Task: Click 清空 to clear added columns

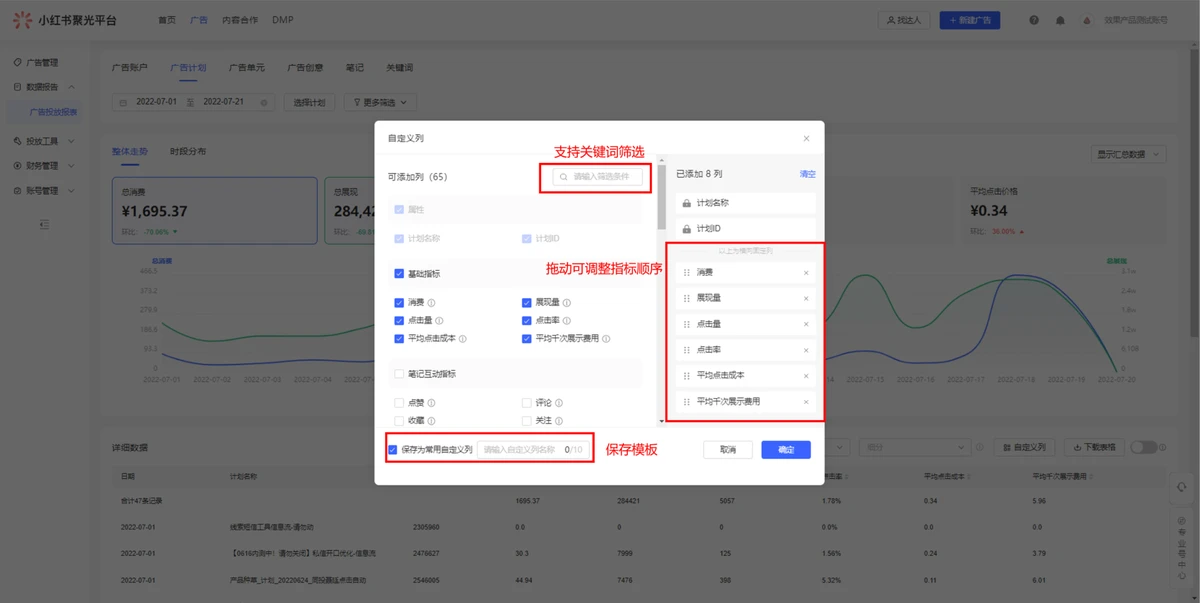Action: point(807,174)
